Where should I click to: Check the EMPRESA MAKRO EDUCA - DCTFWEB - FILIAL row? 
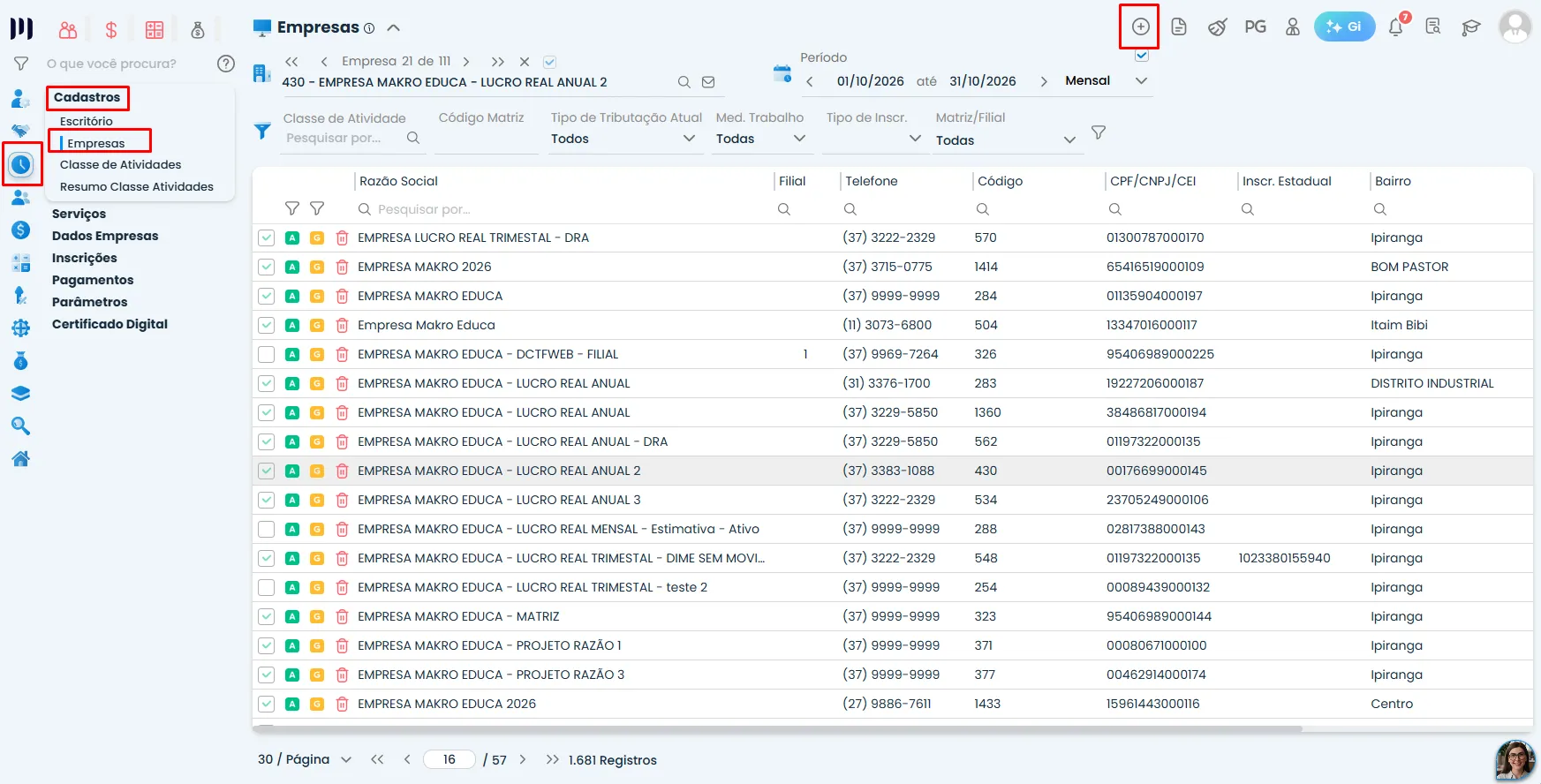[266, 354]
